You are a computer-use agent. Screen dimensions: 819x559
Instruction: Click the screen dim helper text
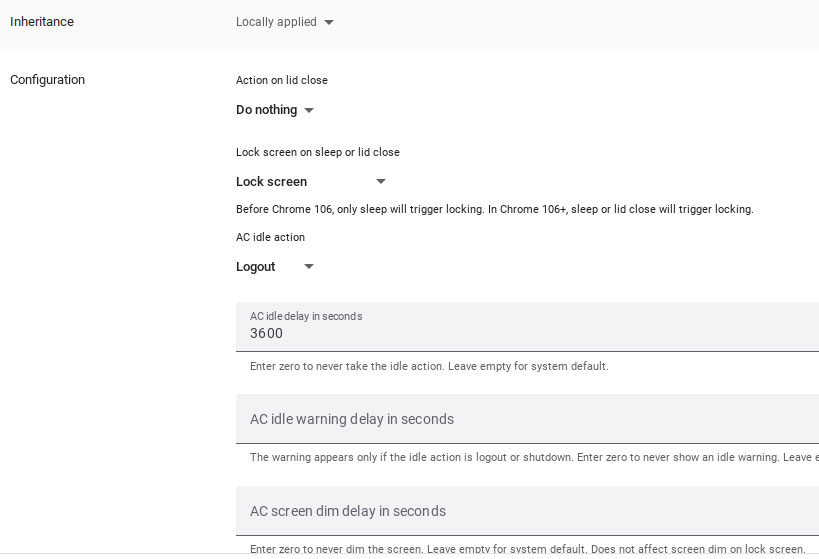coord(527,549)
